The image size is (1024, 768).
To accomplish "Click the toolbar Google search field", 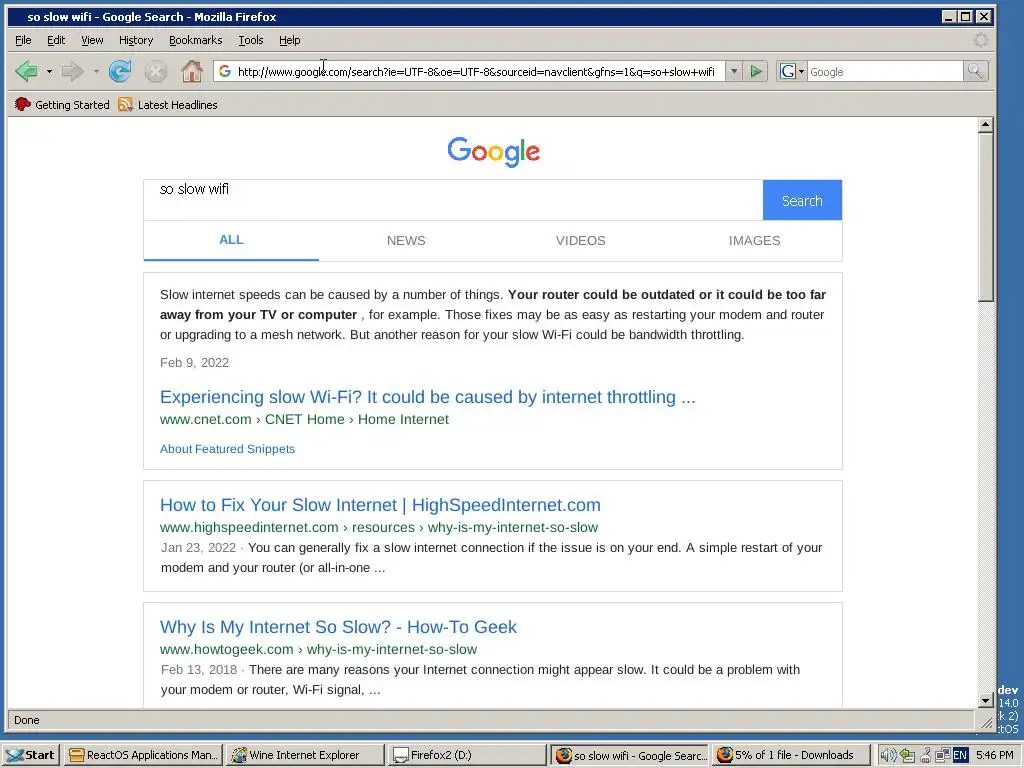I will (x=884, y=72).
